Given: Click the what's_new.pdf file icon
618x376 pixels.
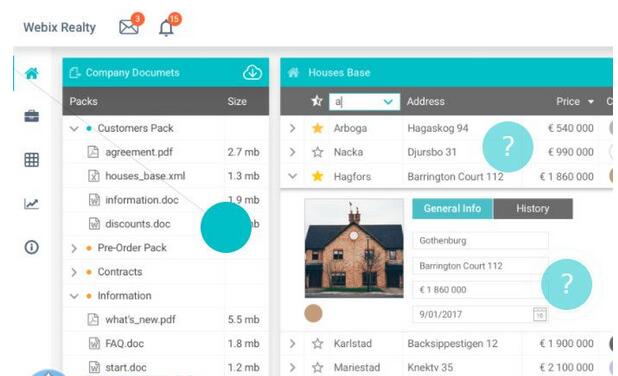Looking at the screenshot, I should 93,319.
